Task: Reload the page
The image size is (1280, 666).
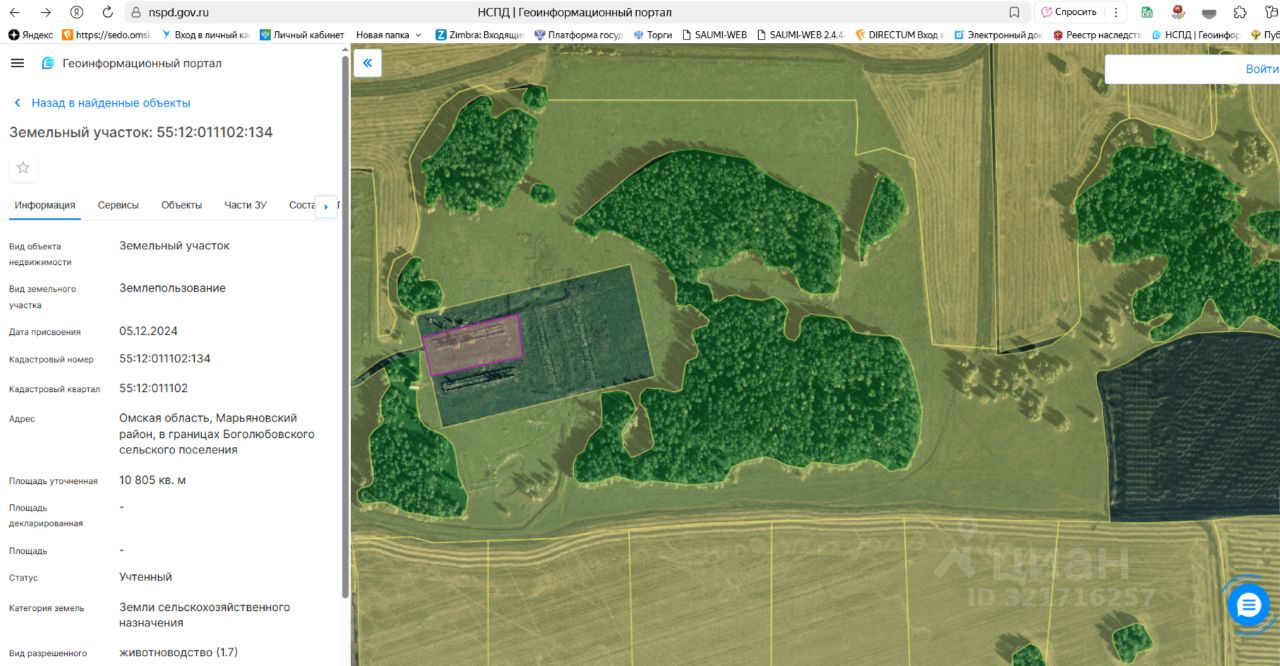Action: [x=107, y=12]
